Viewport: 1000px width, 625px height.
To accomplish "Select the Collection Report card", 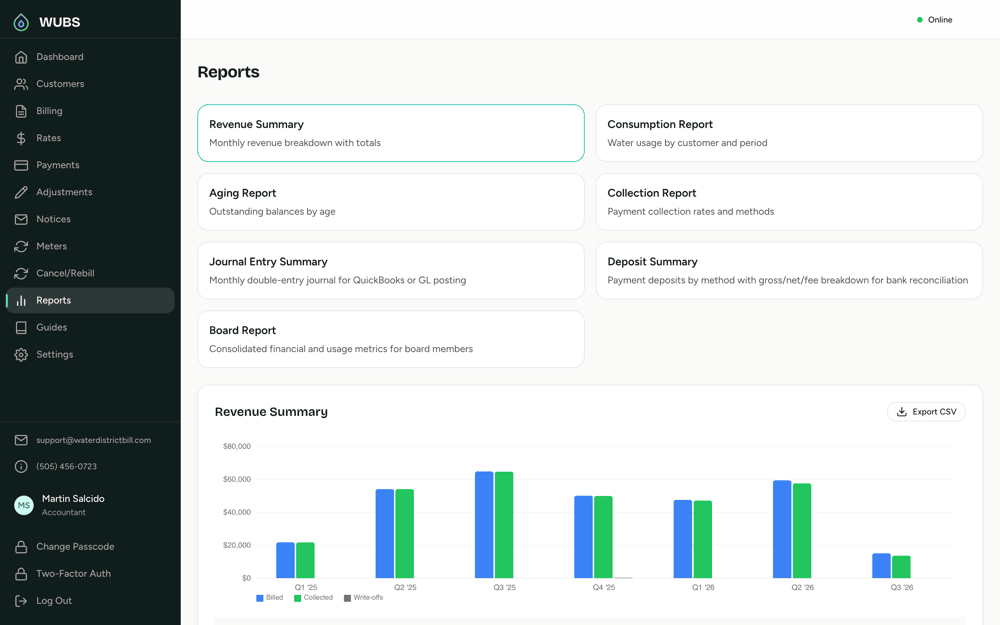I will click(789, 202).
